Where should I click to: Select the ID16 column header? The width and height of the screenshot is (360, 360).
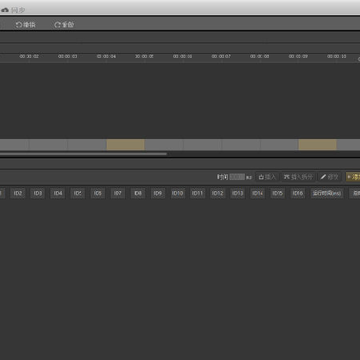click(x=297, y=193)
